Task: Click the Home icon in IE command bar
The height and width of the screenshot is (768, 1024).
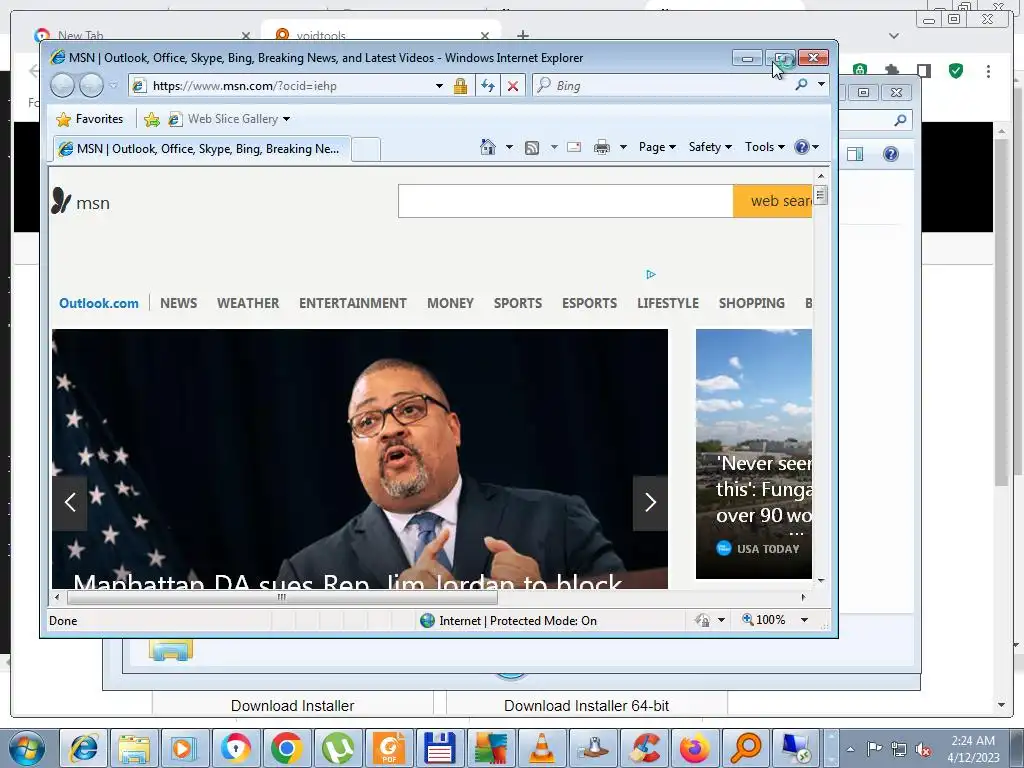Action: click(x=488, y=147)
